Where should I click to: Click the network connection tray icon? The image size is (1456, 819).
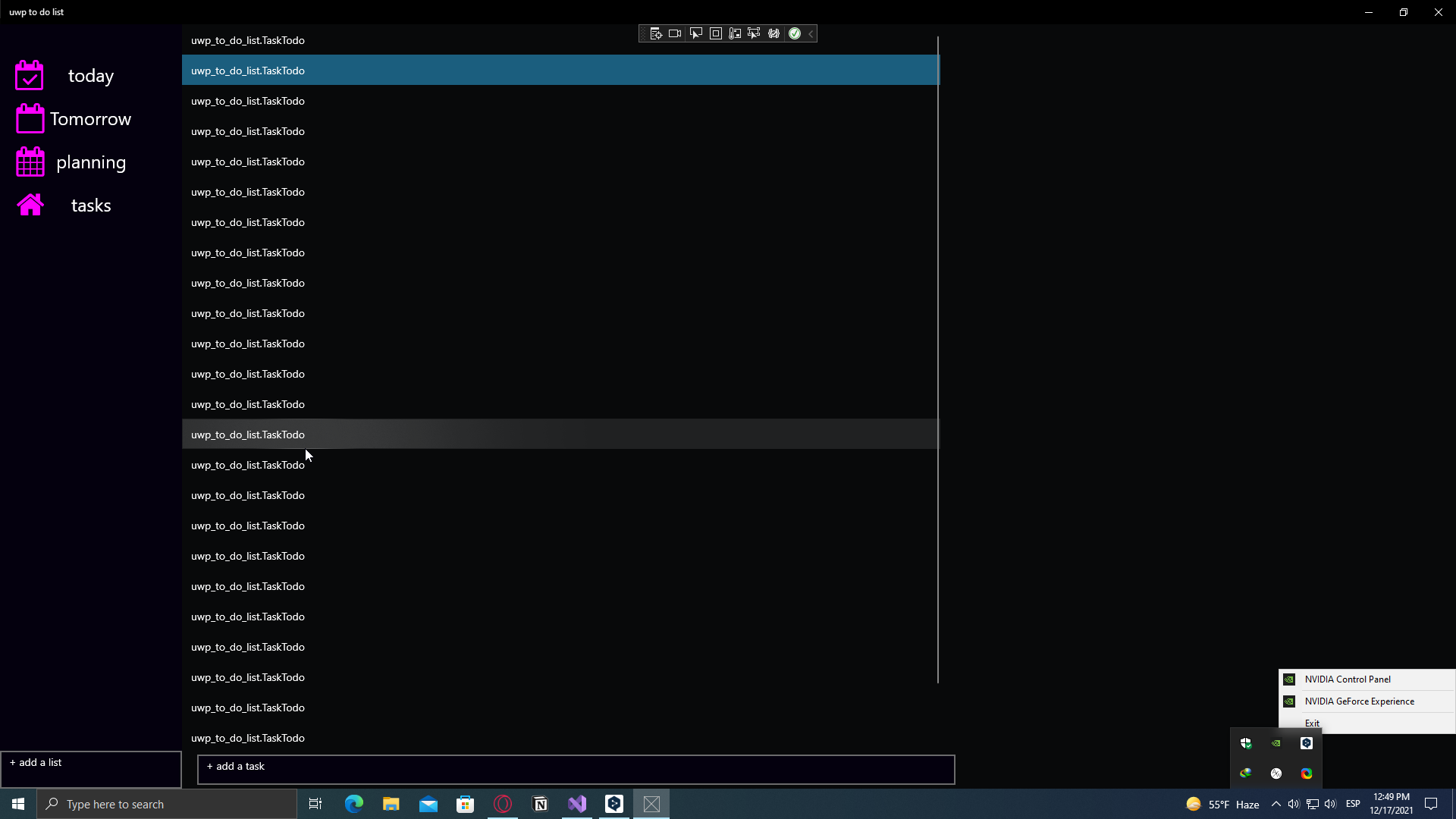[1313, 804]
